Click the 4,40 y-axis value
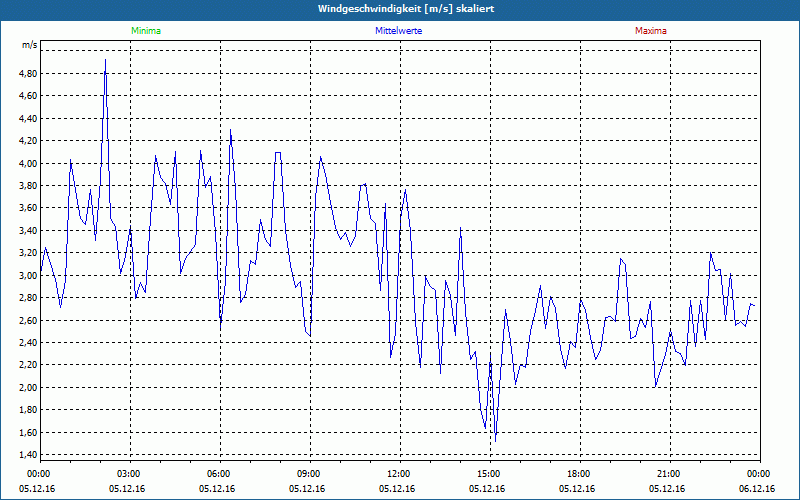This screenshot has height=500, width=800. coord(27,118)
